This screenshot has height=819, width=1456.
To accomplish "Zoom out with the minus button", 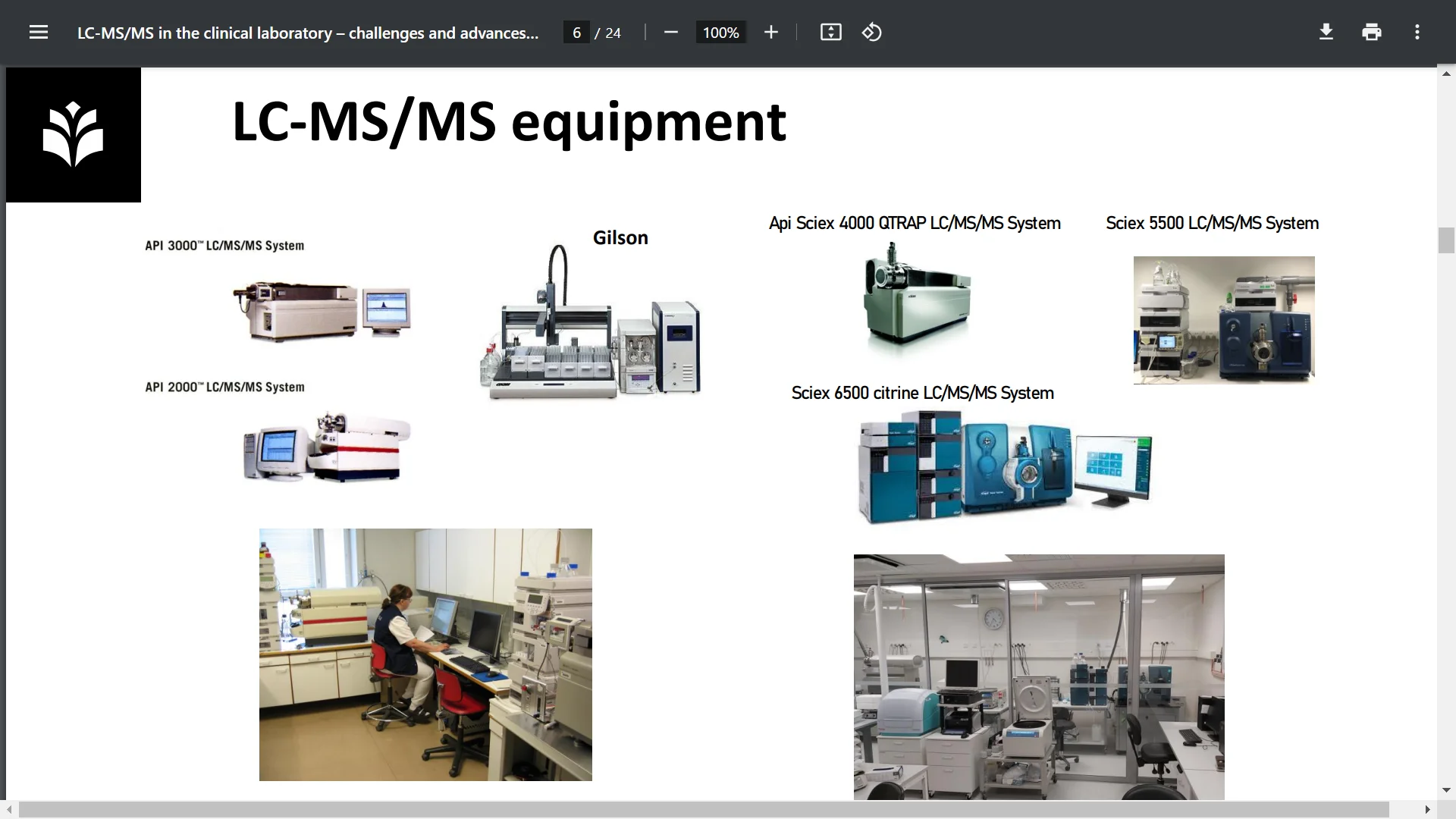I will [670, 33].
